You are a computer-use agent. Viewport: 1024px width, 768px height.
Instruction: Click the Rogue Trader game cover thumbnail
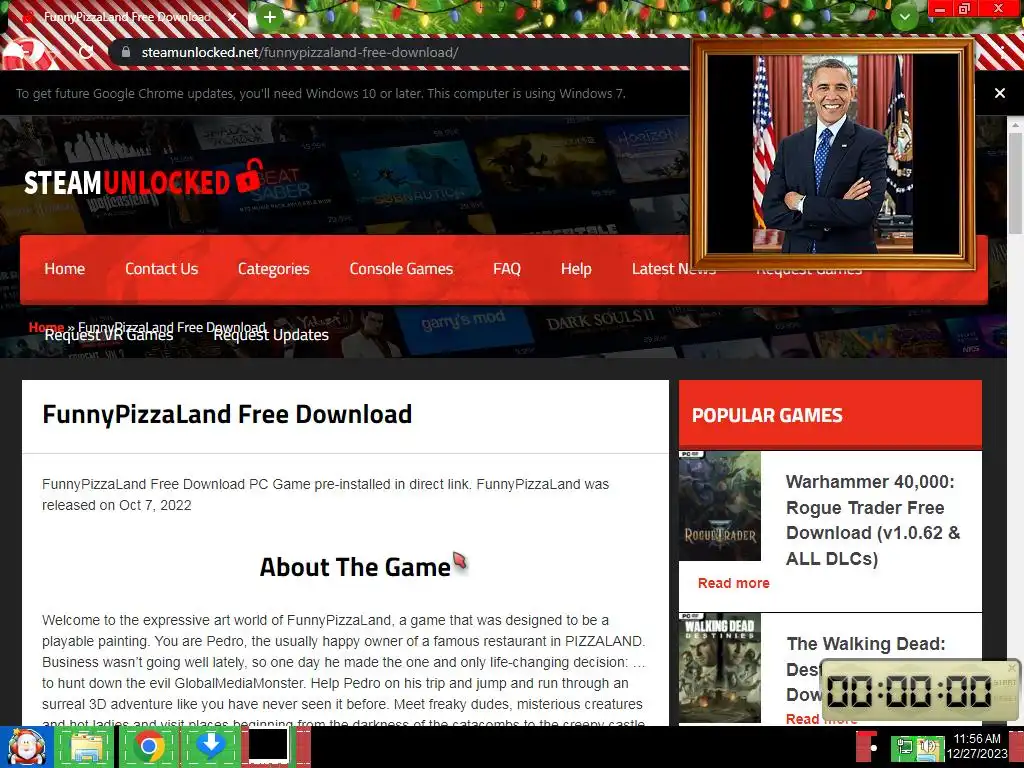(720, 505)
